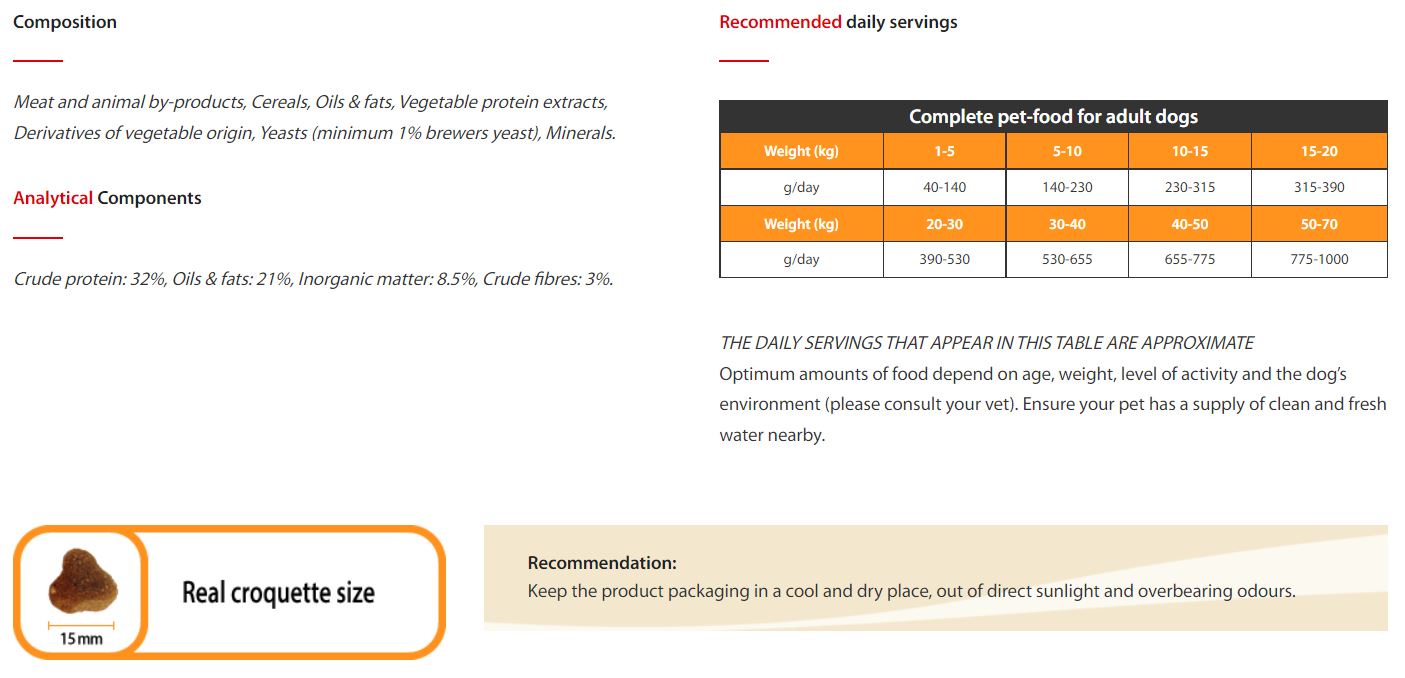
Task: Click the 1-5 weight column header
Action: click(x=944, y=151)
